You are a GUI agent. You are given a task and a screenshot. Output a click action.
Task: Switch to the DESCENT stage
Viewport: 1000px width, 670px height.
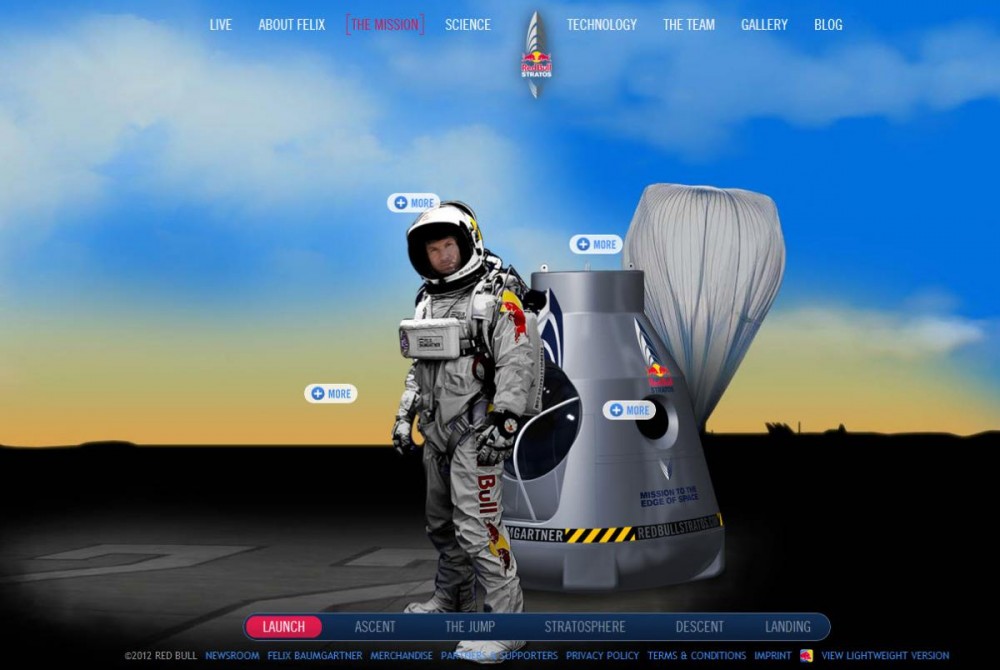[x=700, y=627]
